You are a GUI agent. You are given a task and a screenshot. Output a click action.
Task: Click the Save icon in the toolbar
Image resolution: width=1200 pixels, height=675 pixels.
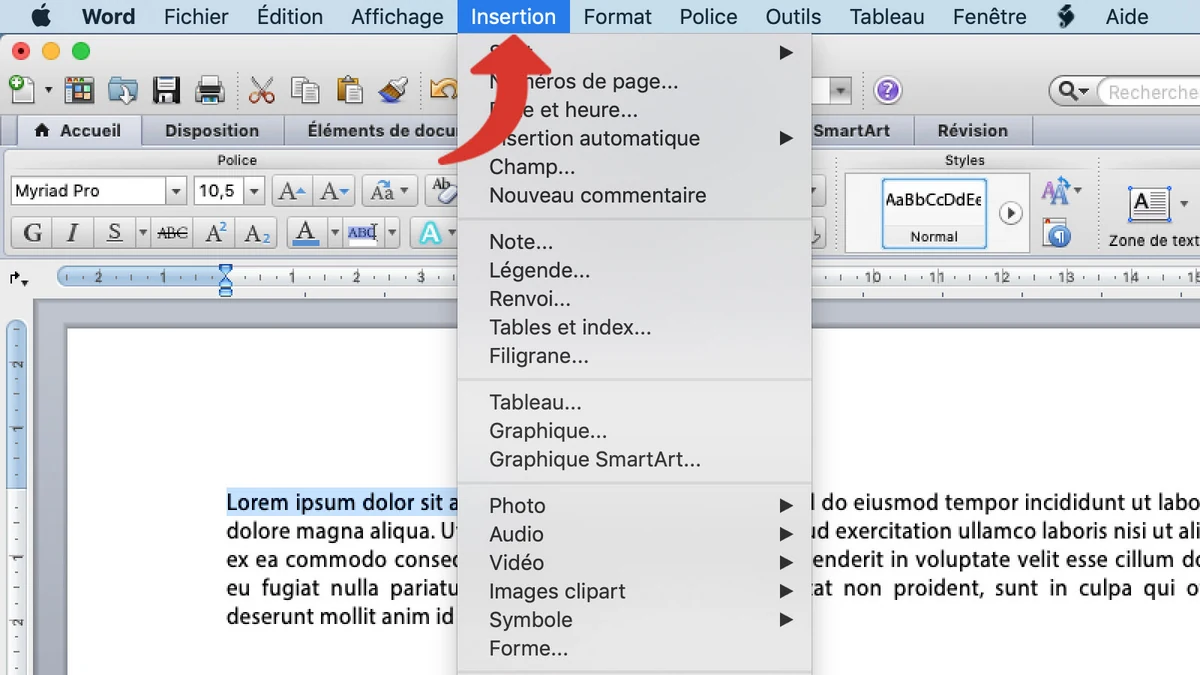166,90
